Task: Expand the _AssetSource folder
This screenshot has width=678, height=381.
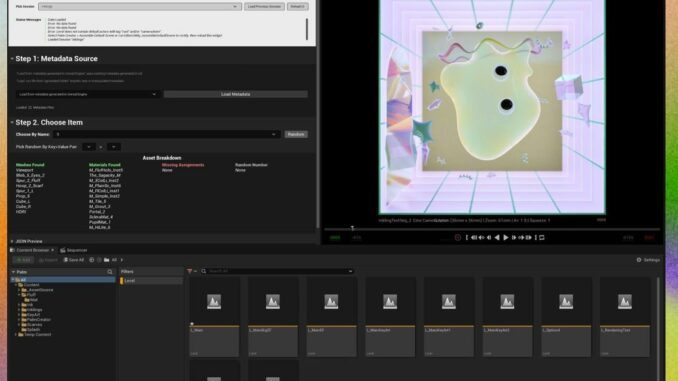Action: [x=19, y=290]
